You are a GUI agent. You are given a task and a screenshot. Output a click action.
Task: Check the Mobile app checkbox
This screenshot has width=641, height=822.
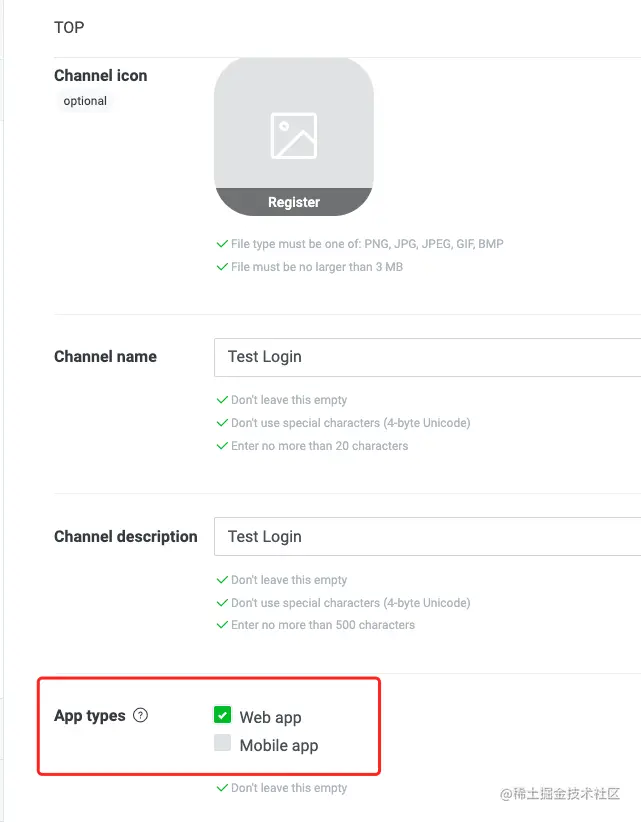(222, 743)
